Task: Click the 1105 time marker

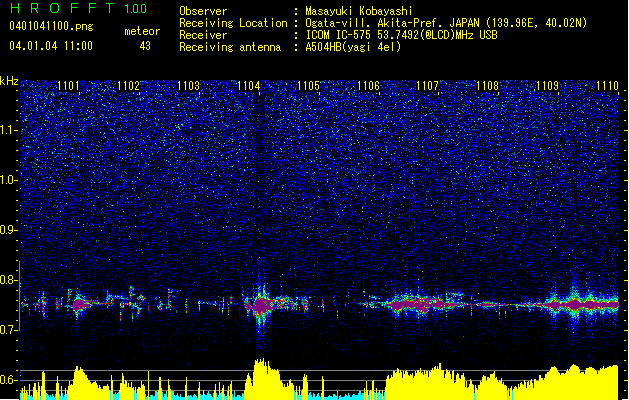Action: tap(308, 85)
